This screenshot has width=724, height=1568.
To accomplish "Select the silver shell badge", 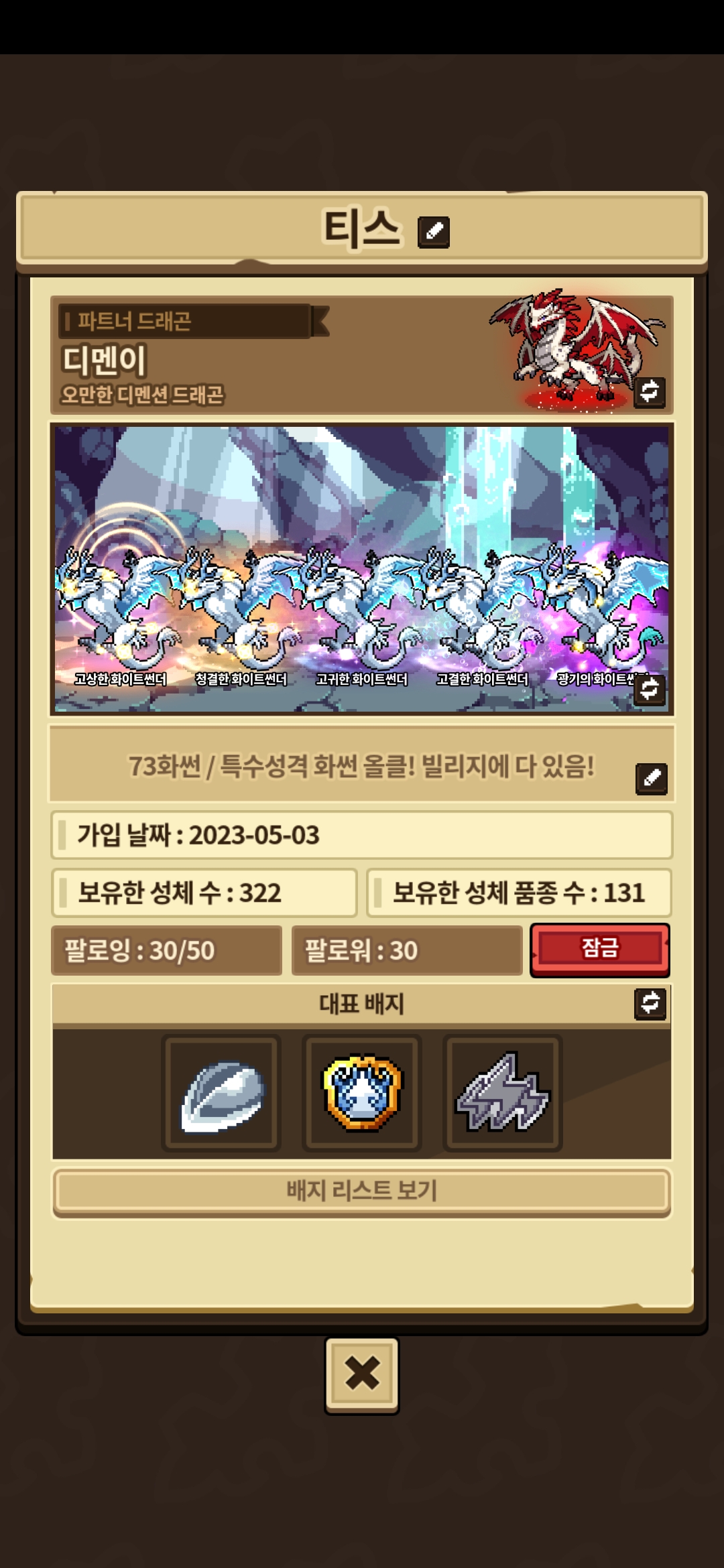I will pos(221,1093).
